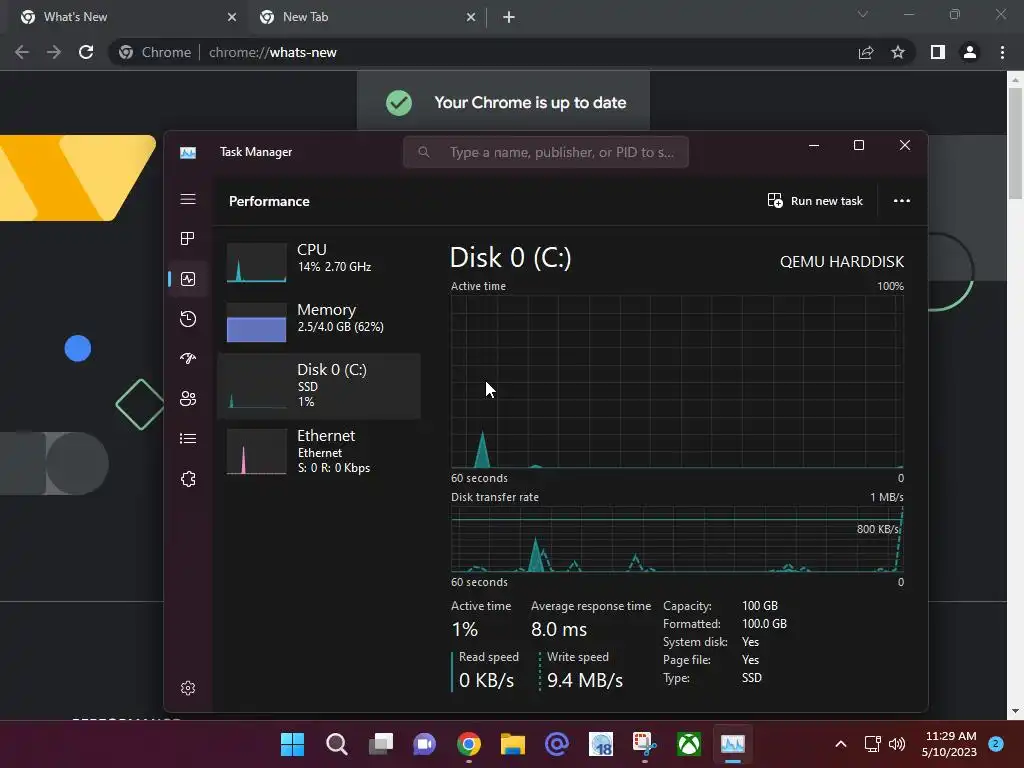The image size is (1024, 768).
Task: Share this page from Chrome toolbar
Action: 866,52
